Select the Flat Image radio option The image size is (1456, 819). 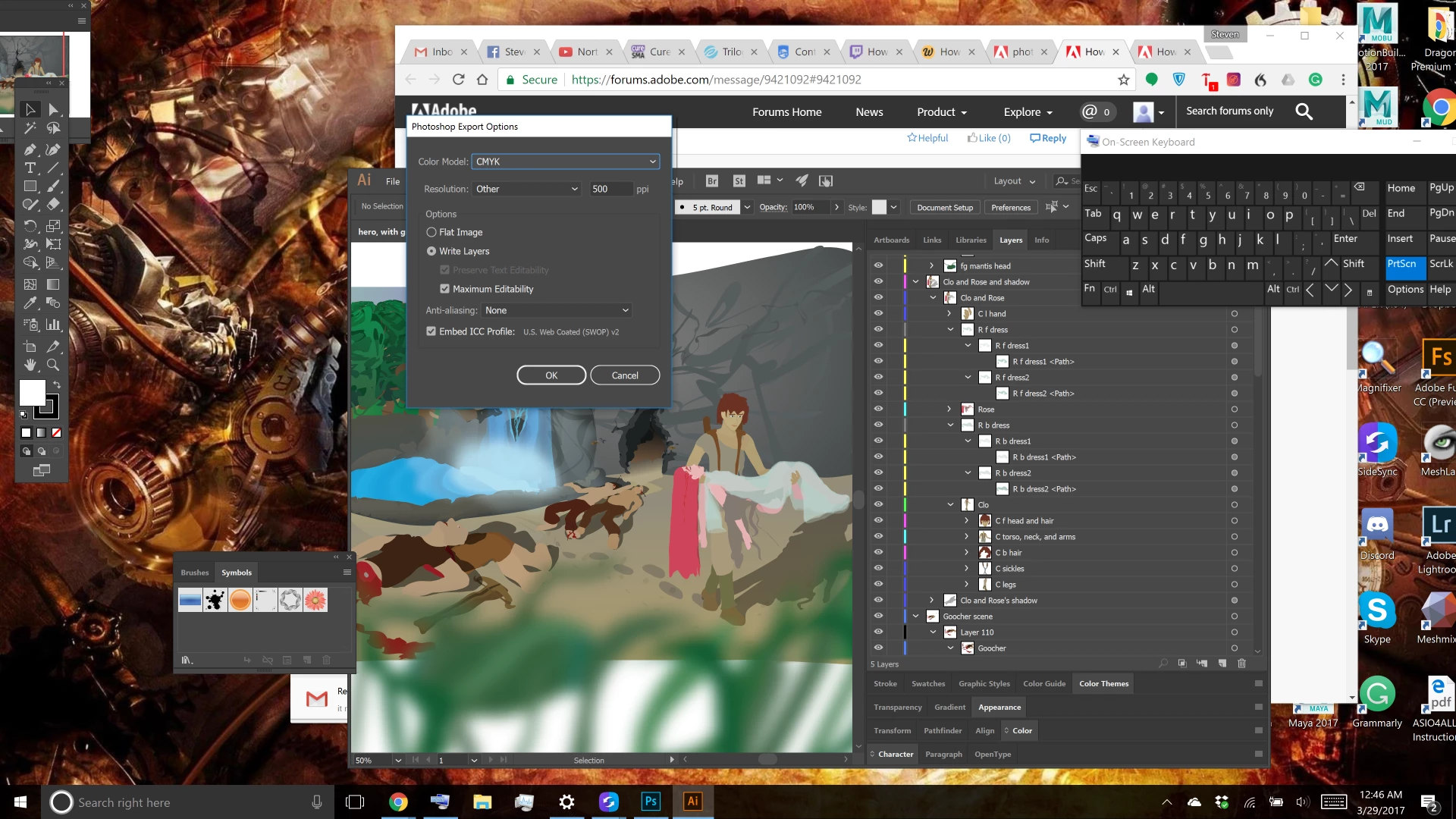pos(431,233)
